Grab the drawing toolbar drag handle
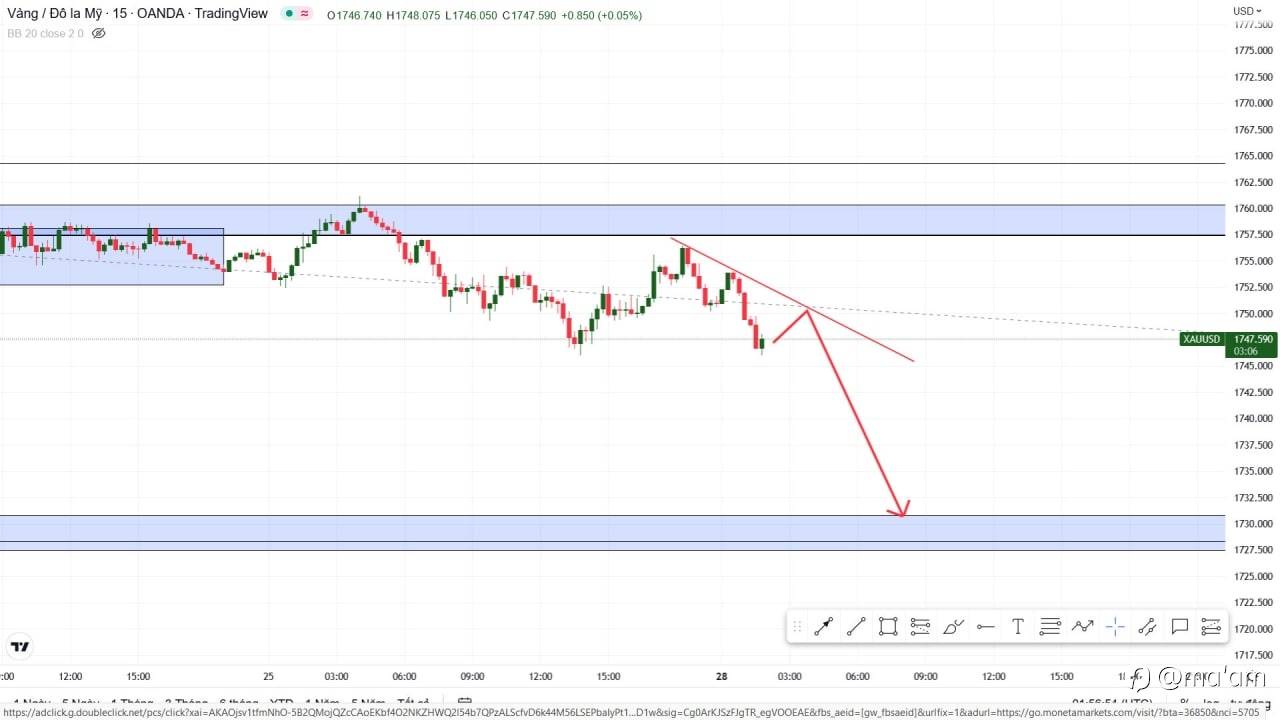The width and height of the screenshot is (1280, 720). click(797, 627)
